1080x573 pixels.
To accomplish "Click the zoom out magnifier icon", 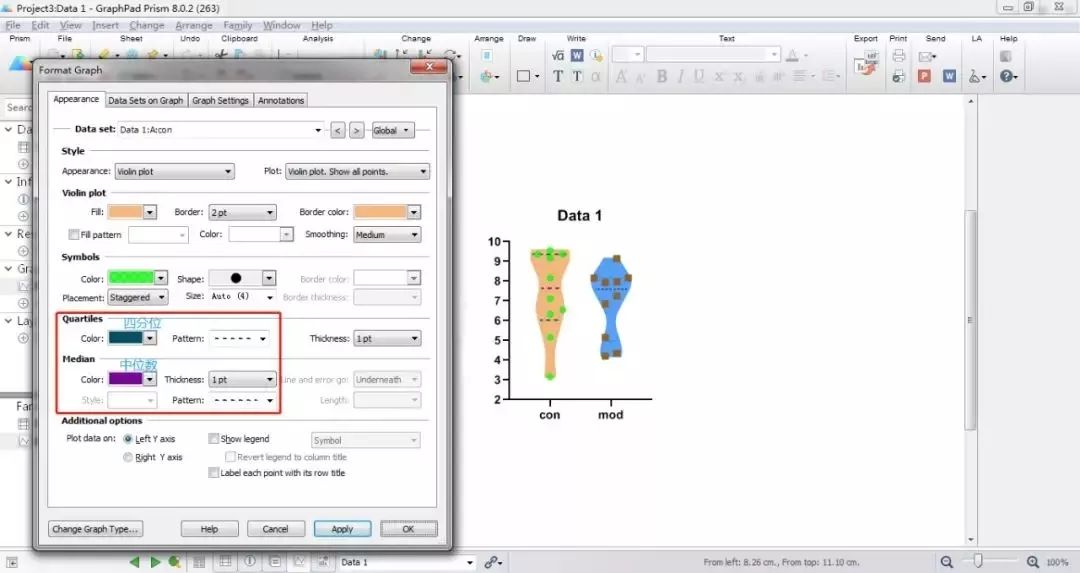I will click(x=947, y=562).
